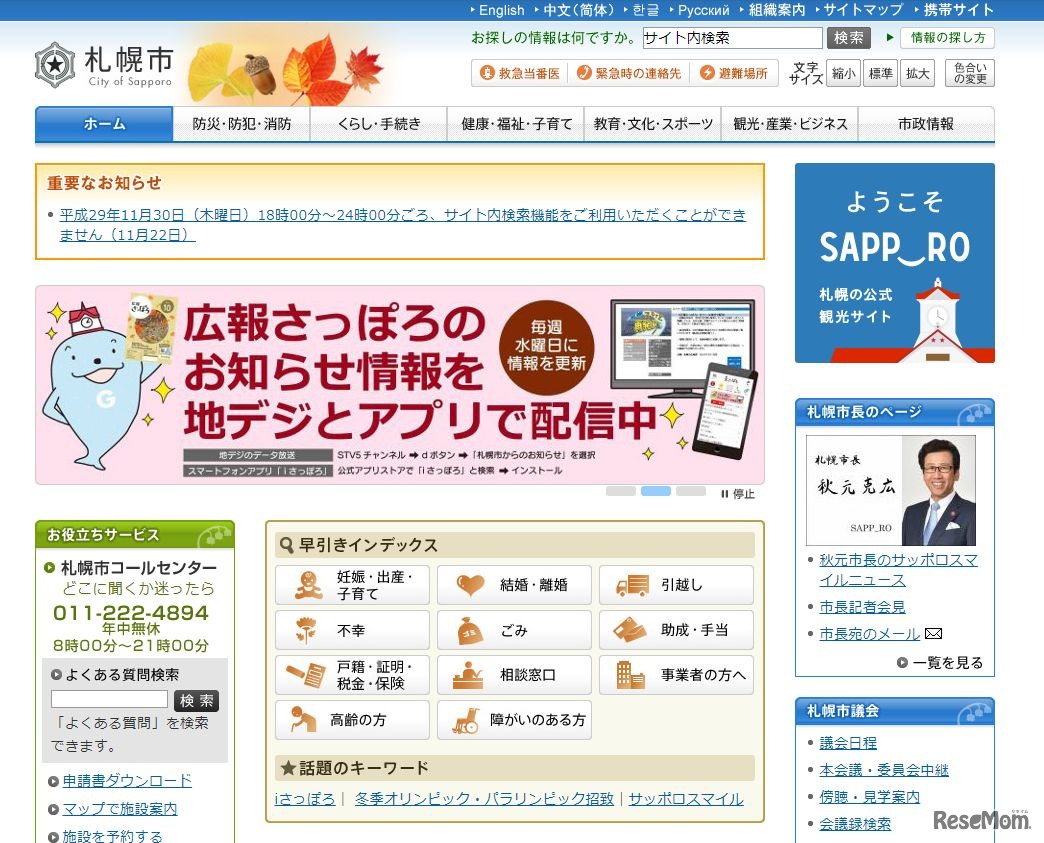Open emergency contacts (緊急時の連絡先)

(629, 73)
